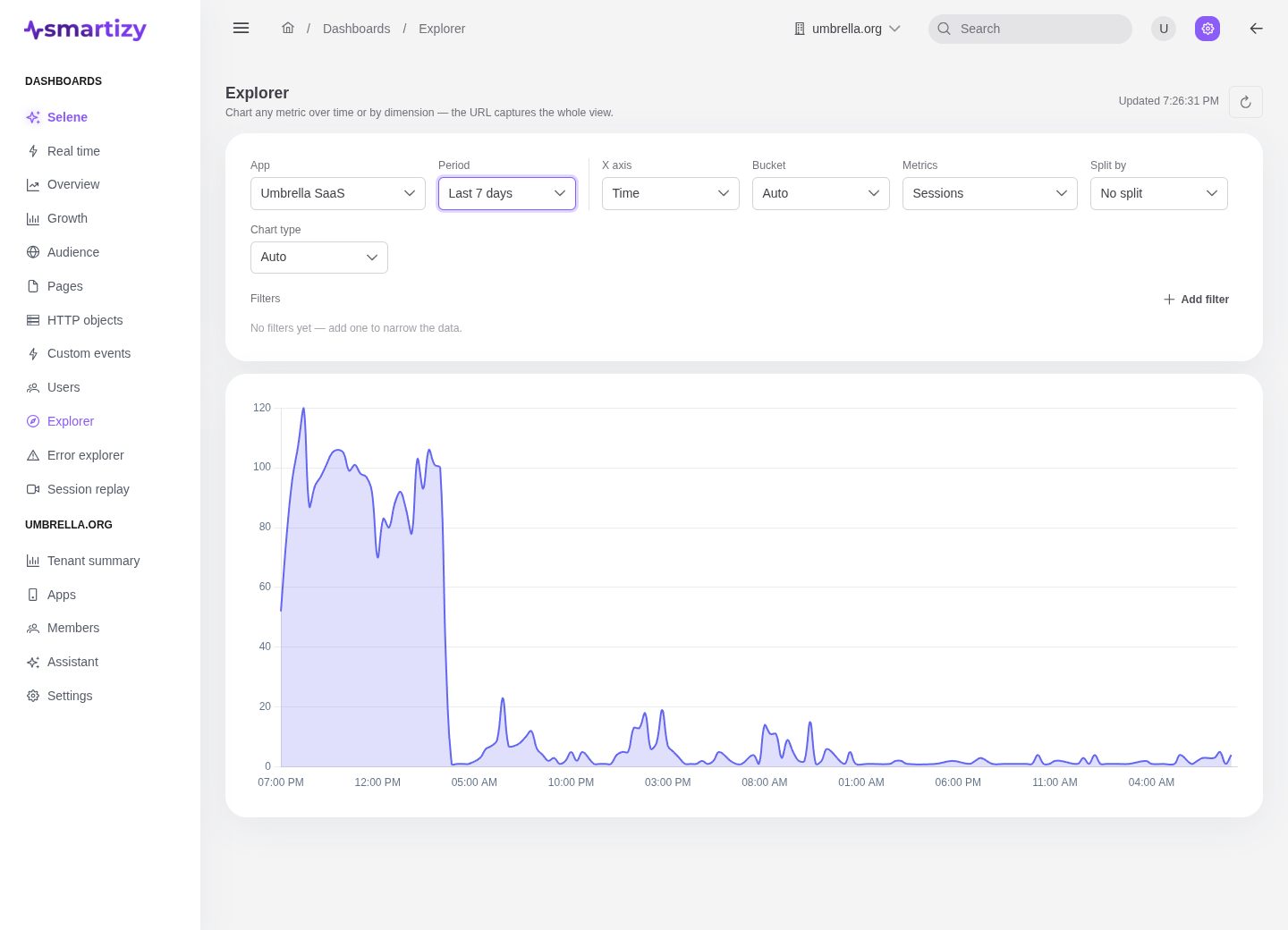Image resolution: width=1288 pixels, height=930 pixels.
Task: Click the smartizy logo
Action: tap(85, 30)
